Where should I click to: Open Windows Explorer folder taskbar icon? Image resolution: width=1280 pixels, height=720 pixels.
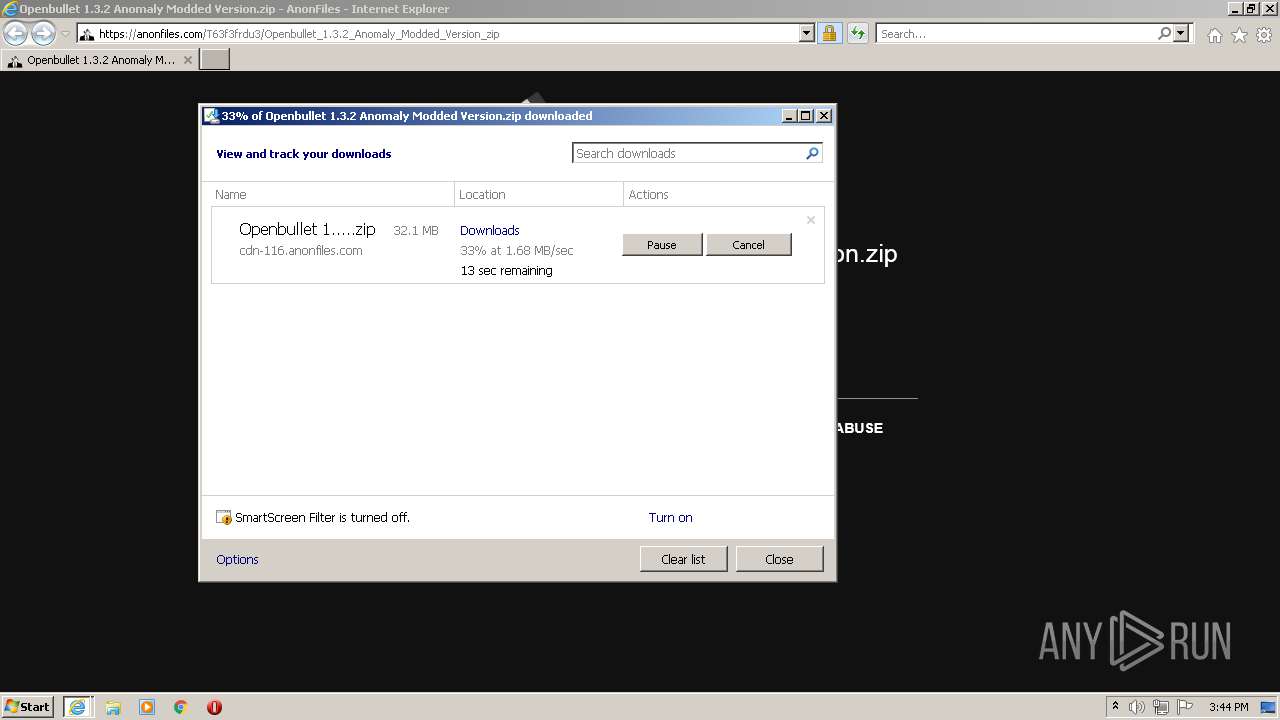tap(113, 707)
